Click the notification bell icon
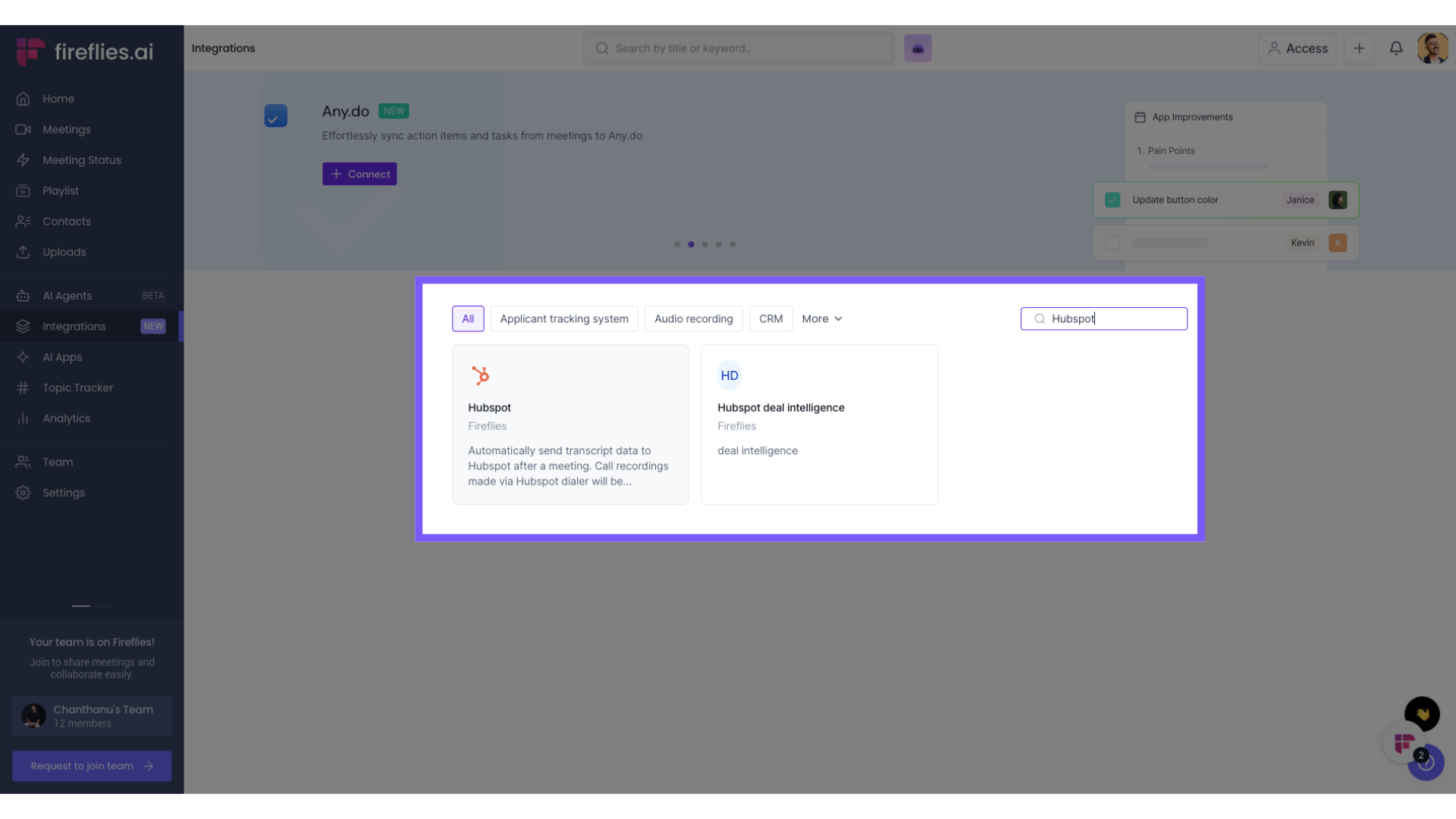 coord(1395,49)
